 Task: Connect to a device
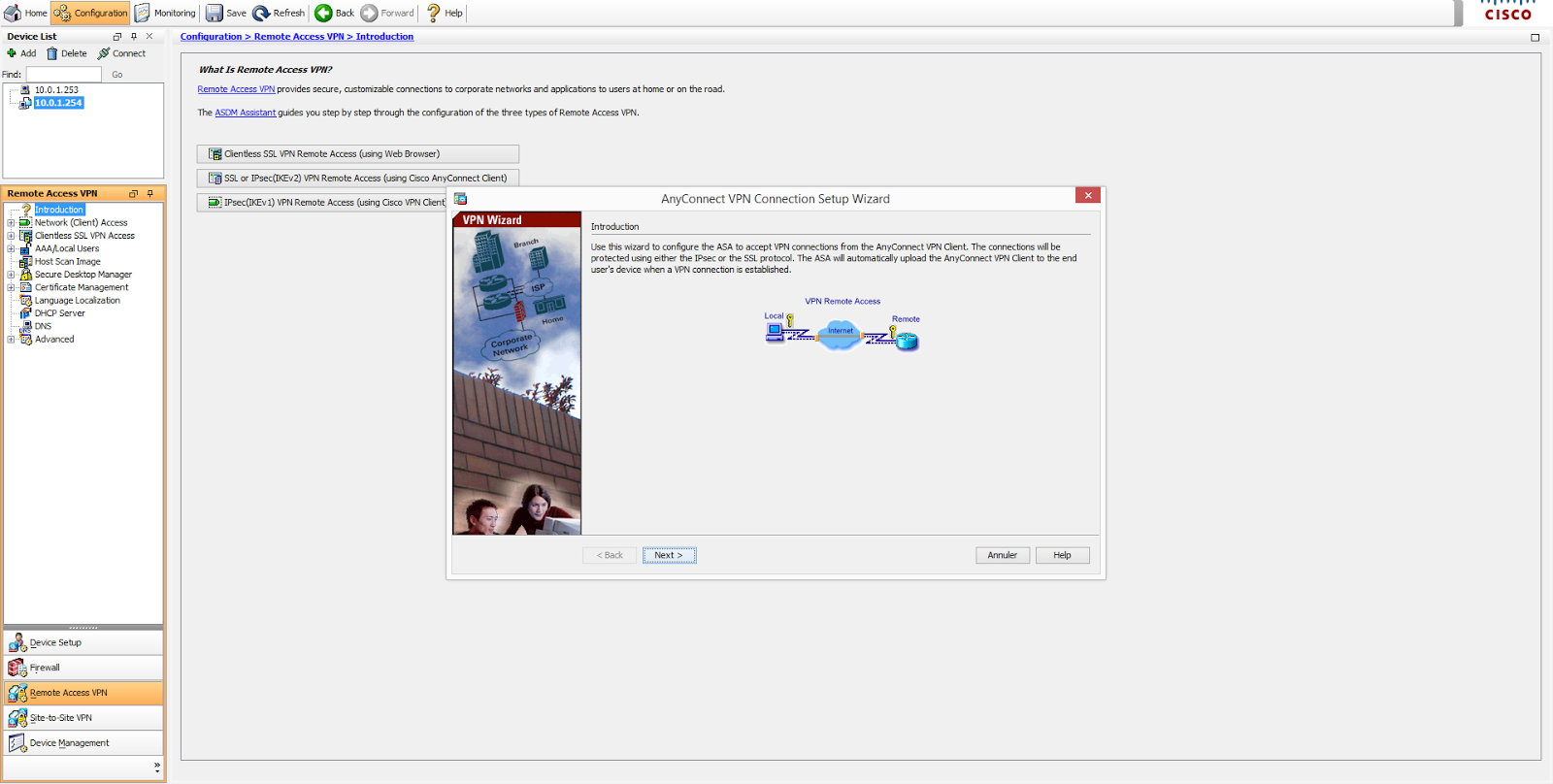click(121, 53)
